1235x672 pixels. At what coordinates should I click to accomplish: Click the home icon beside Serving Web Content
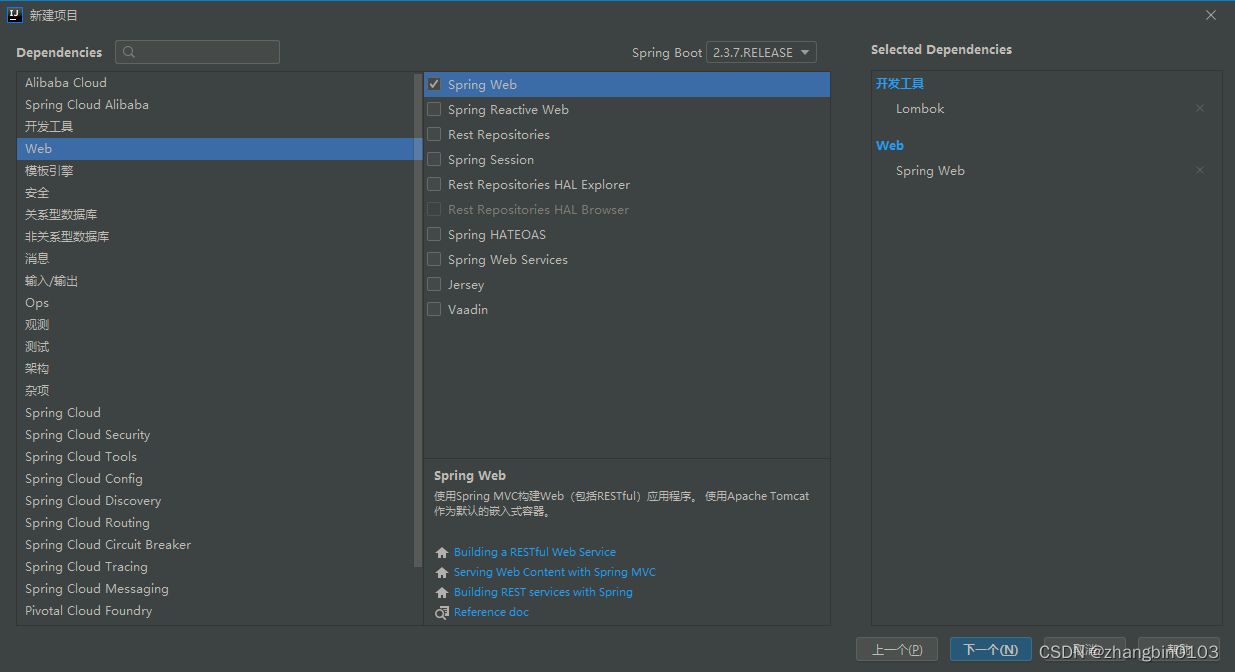442,573
